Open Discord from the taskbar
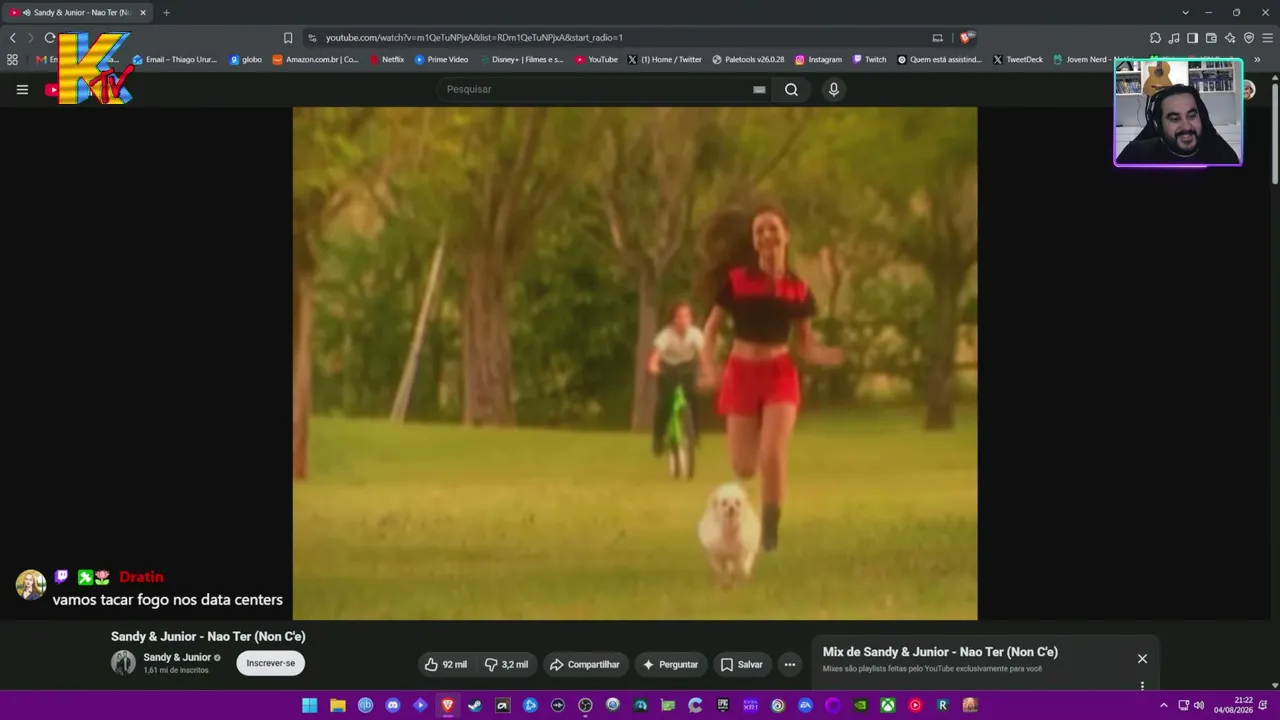This screenshot has height=720, width=1280. point(393,705)
